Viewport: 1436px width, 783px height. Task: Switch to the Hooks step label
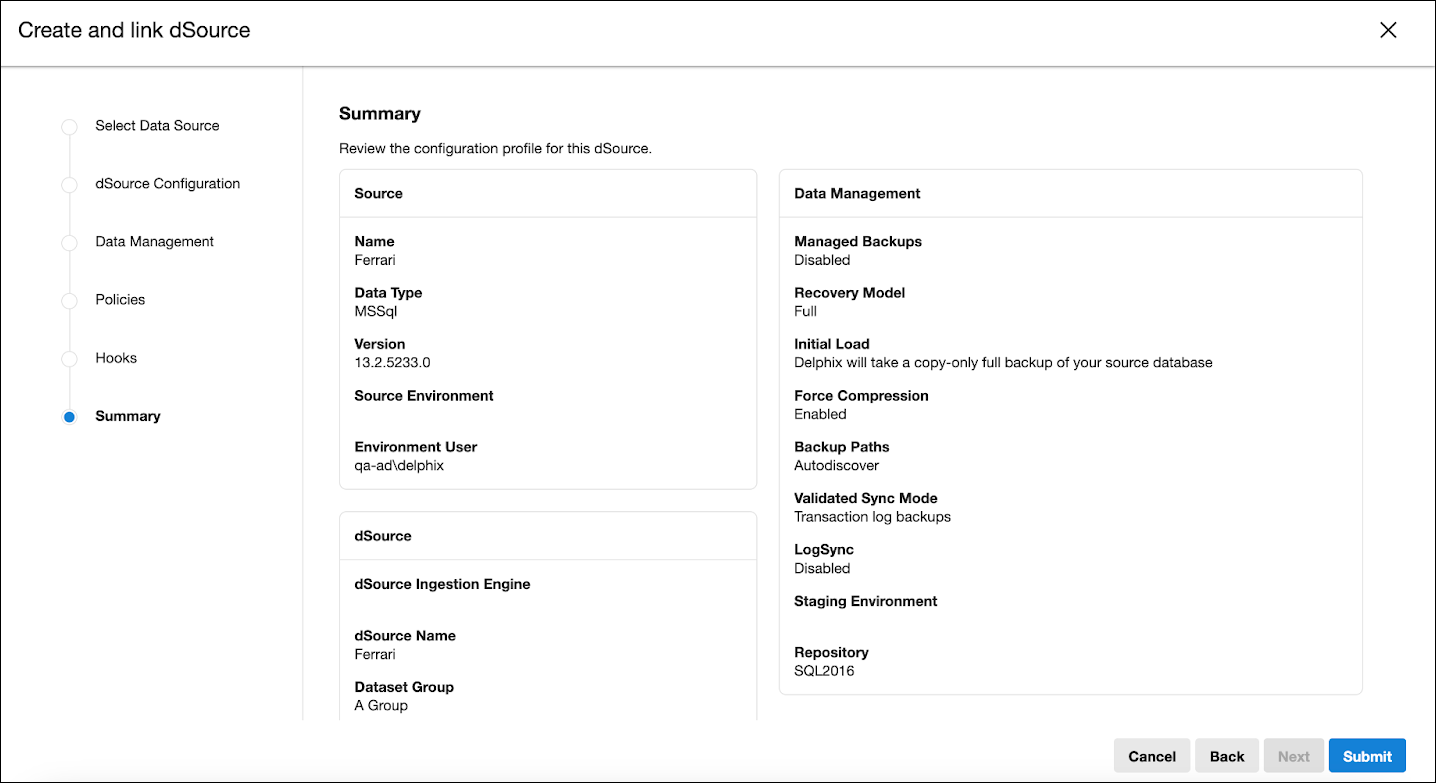click(x=116, y=358)
